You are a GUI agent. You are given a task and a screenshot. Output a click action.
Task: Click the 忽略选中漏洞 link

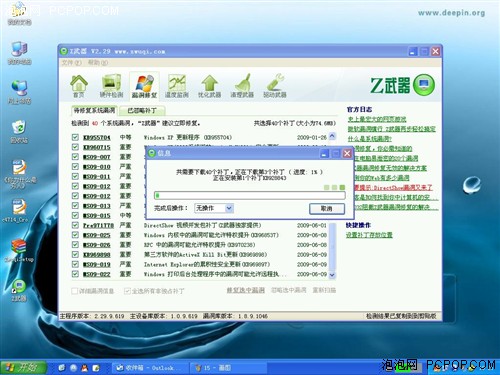pyautogui.click(x=289, y=290)
